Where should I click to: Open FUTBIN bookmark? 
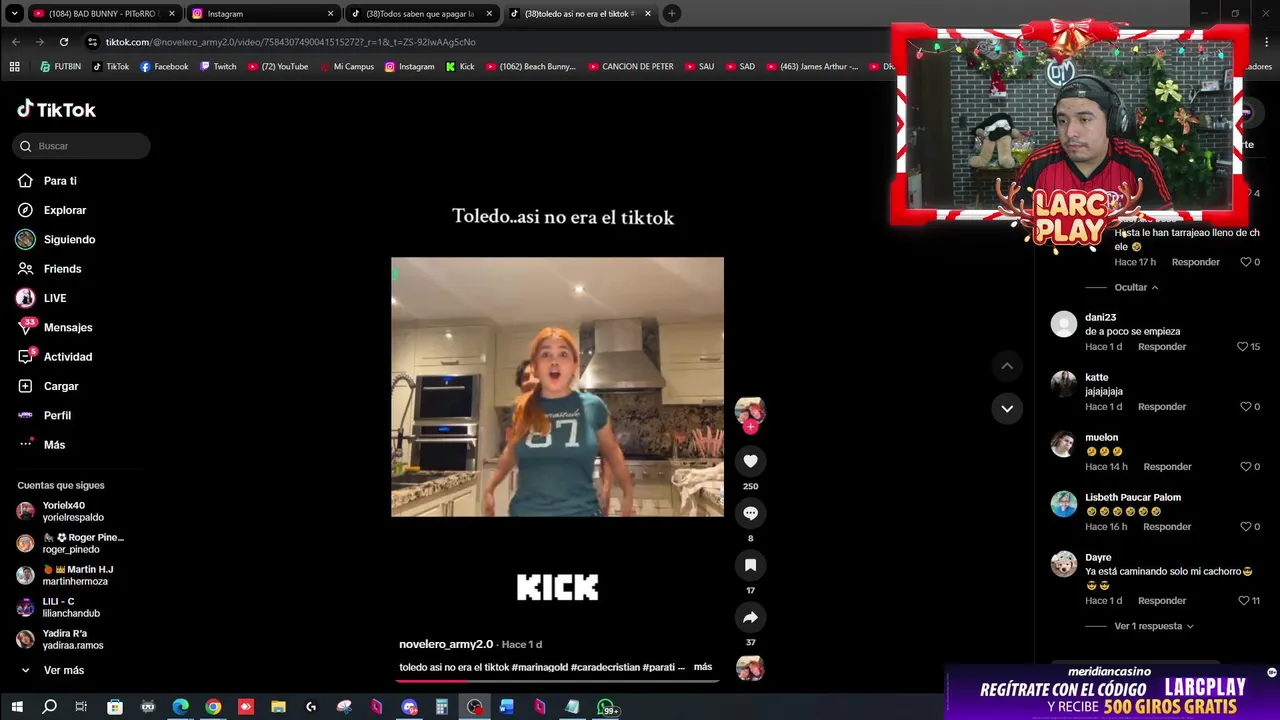click(x=60, y=67)
